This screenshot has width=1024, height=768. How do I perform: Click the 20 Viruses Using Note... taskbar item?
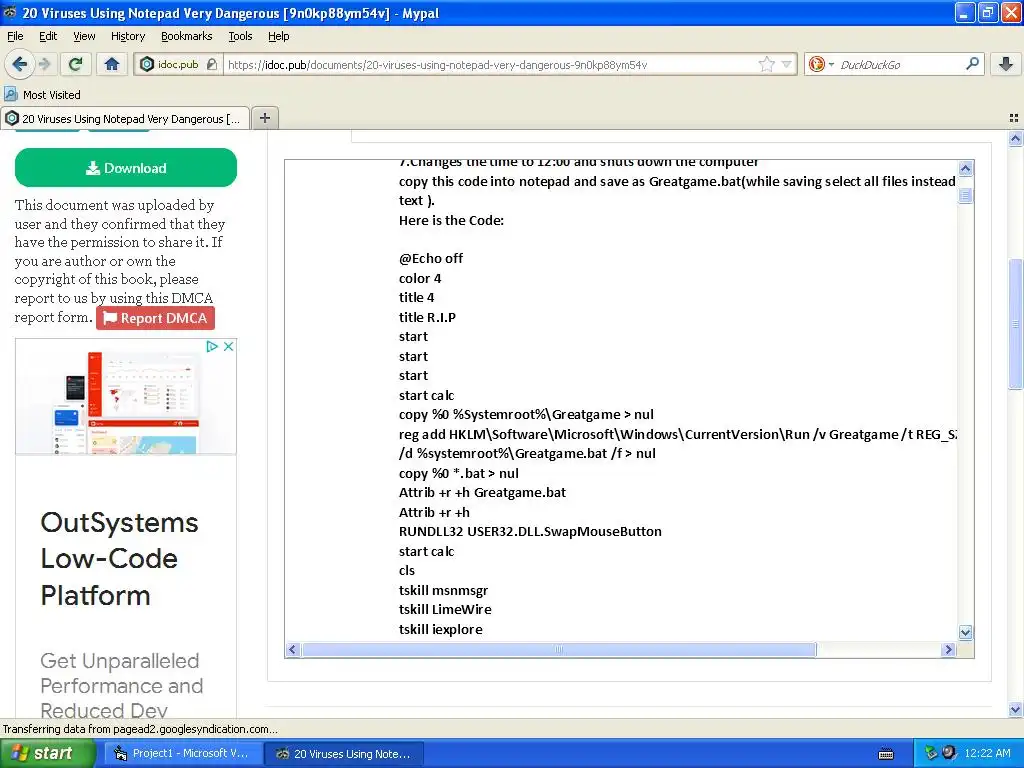pos(344,754)
